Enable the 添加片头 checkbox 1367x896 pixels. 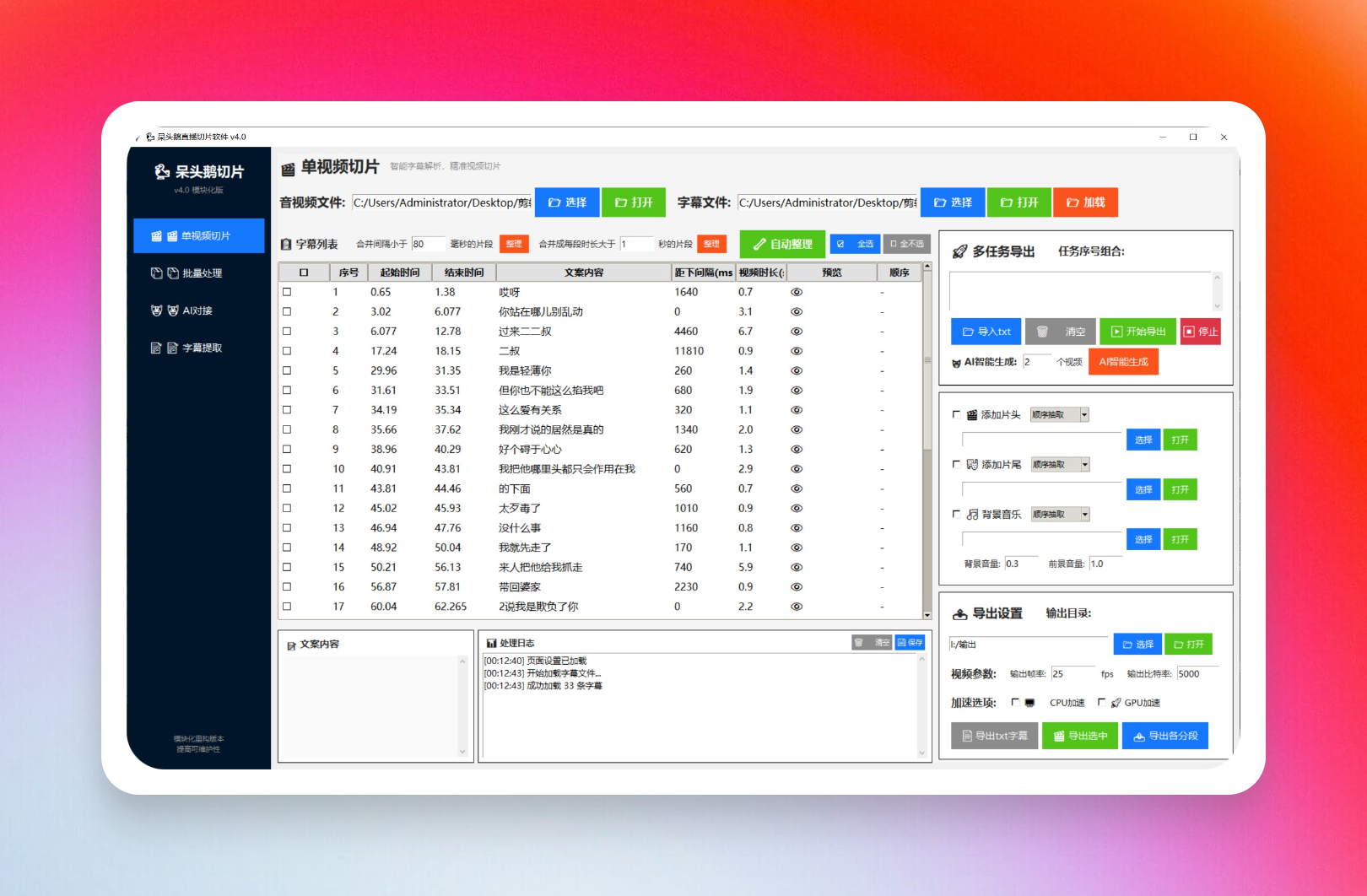coord(956,414)
